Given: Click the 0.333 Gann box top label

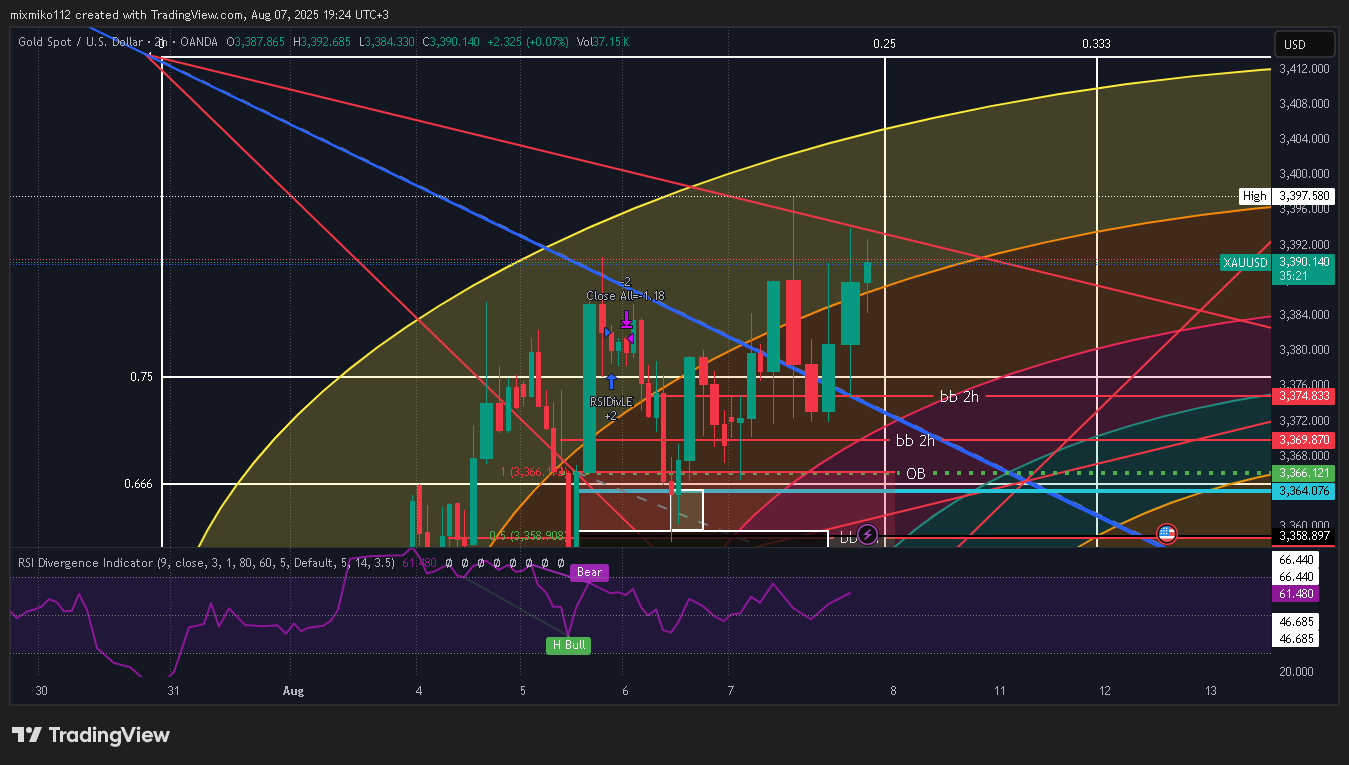Looking at the screenshot, I should click(x=1096, y=43).
